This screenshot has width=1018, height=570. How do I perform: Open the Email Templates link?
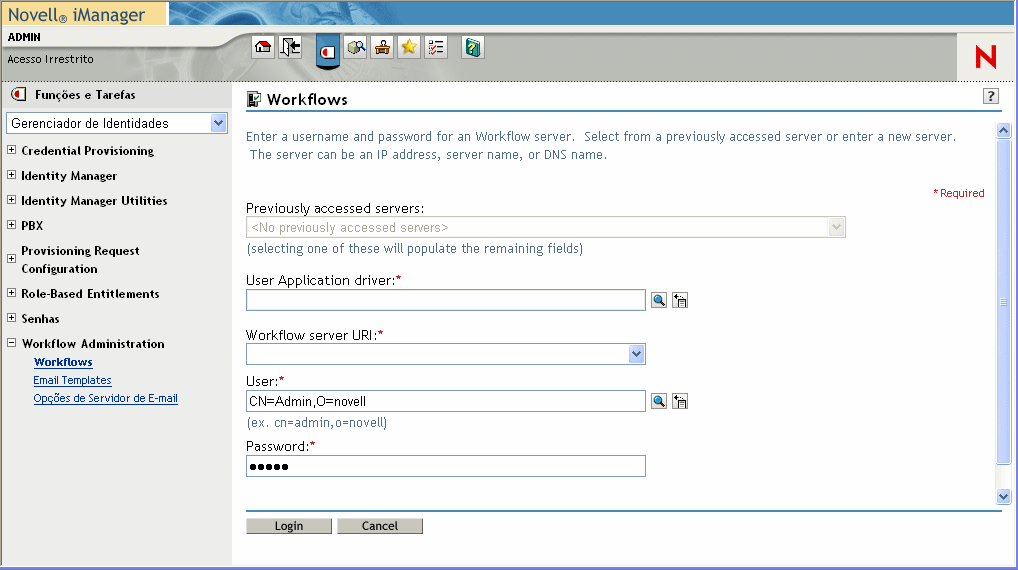pyautogui.click(x=72, y=380)
